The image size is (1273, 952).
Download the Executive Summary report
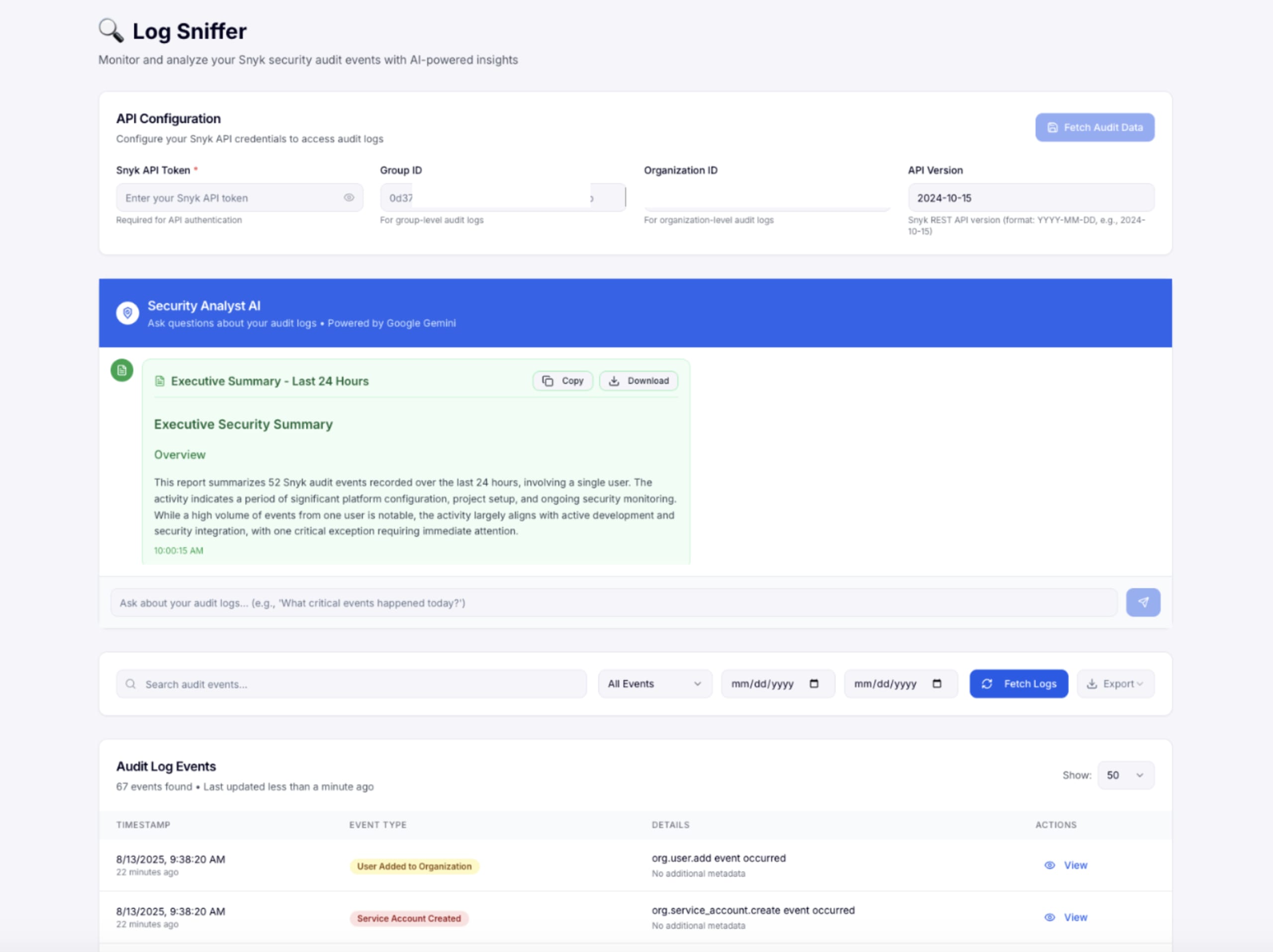[638, 381]
